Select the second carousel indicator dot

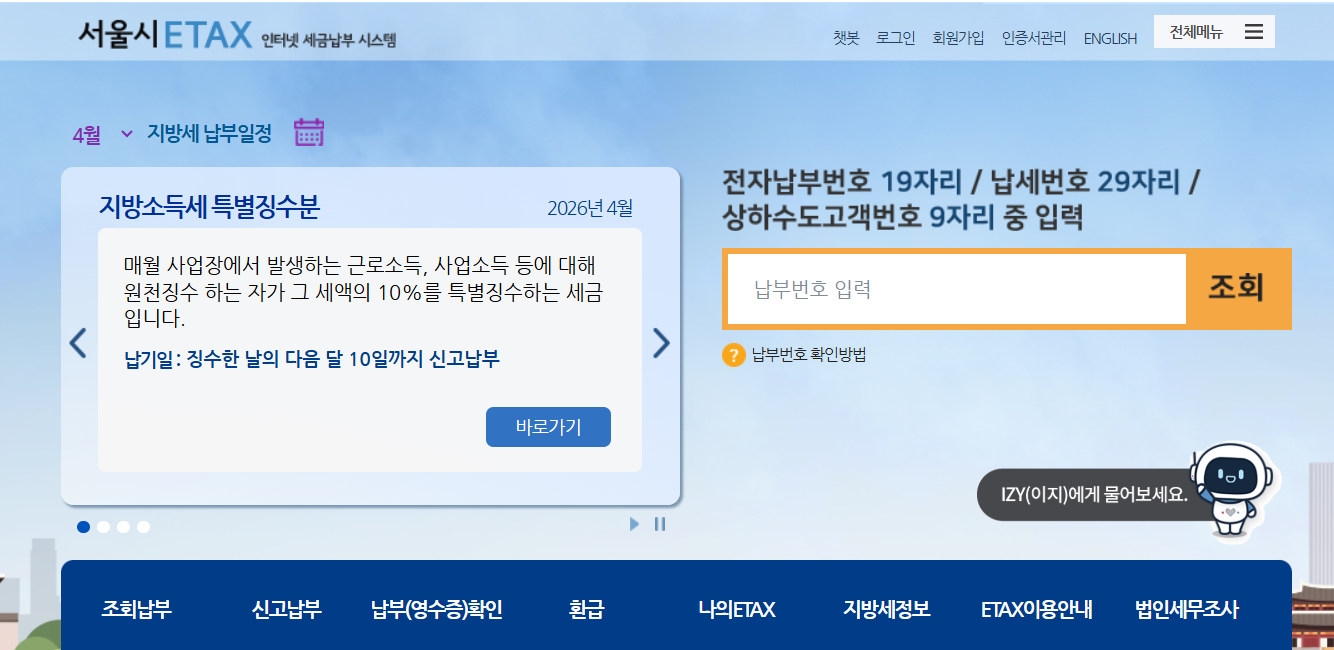coord(103,527)
